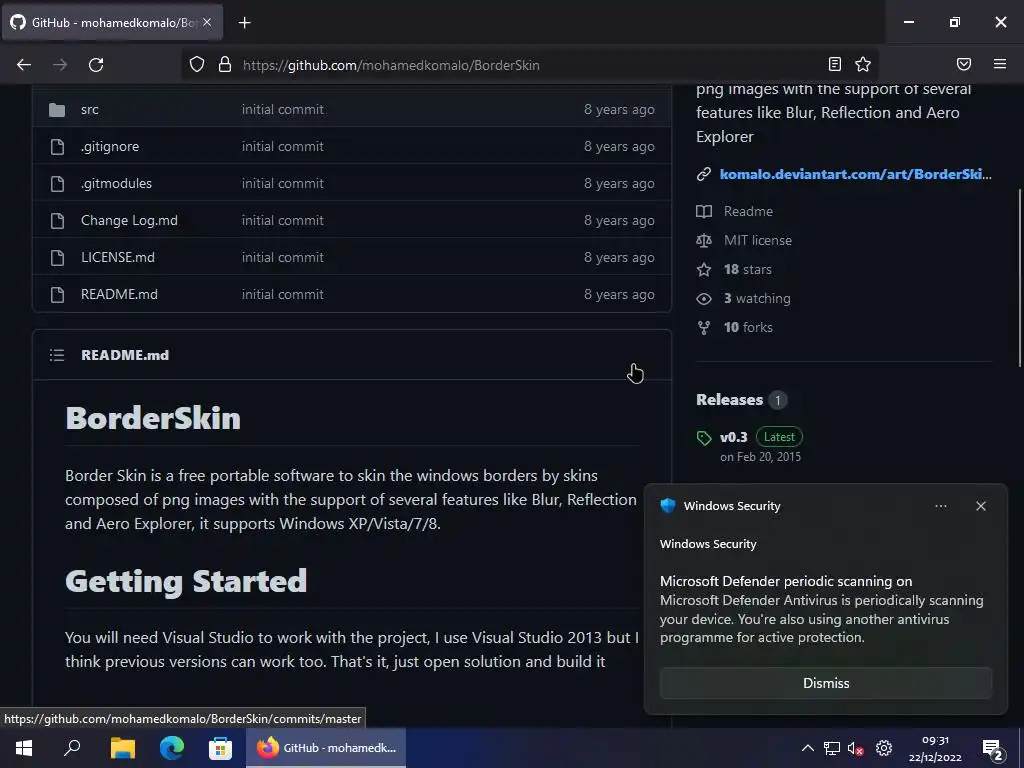
Task: Click the BorderSkin heading
Action: [x=153, y=419]
